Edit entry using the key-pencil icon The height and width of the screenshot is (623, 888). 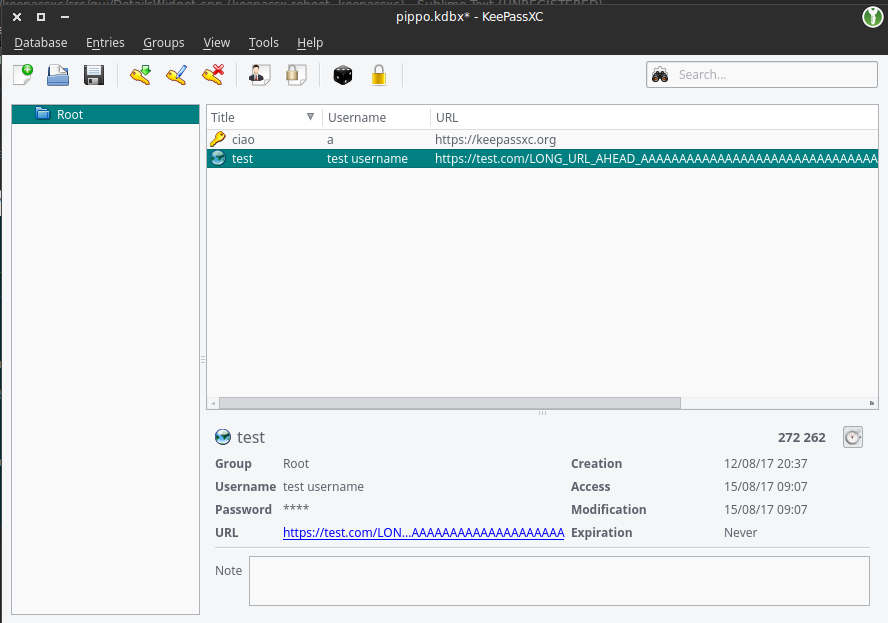(x=177, y=75)
